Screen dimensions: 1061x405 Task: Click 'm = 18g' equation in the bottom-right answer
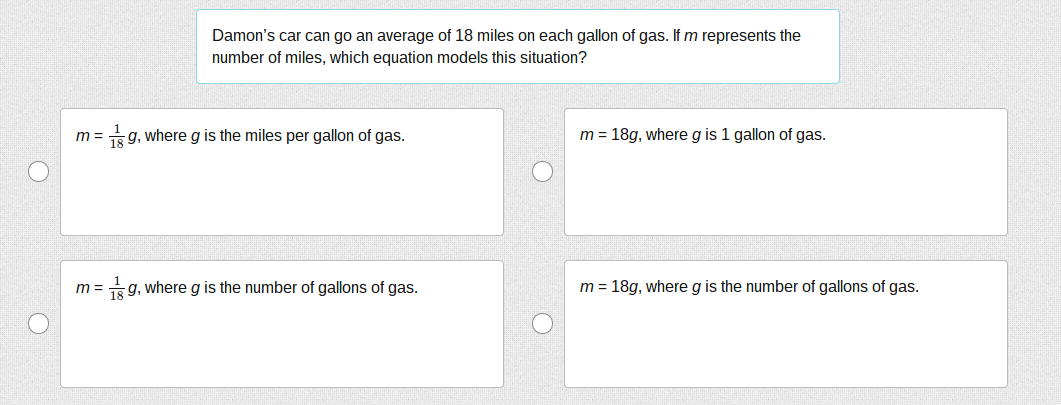[x=610, y=287]
